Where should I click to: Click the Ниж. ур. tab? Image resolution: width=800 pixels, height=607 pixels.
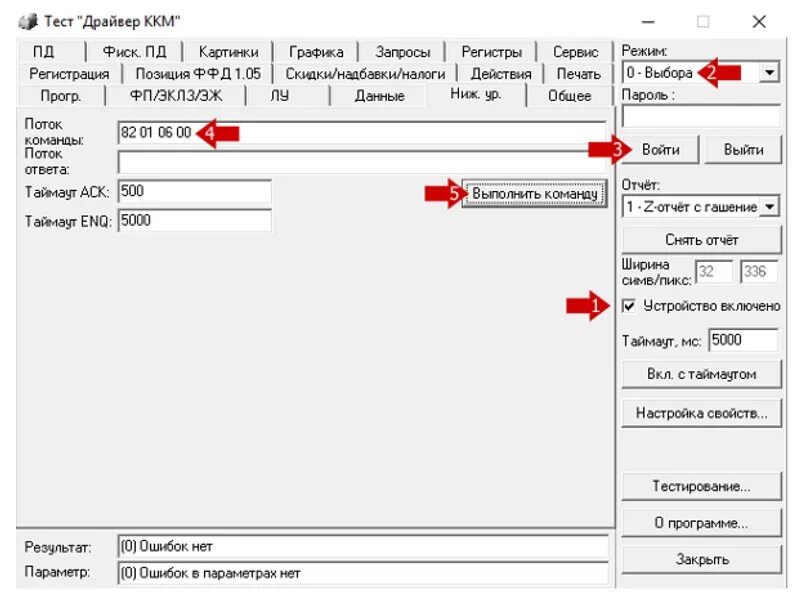point(476,94)
